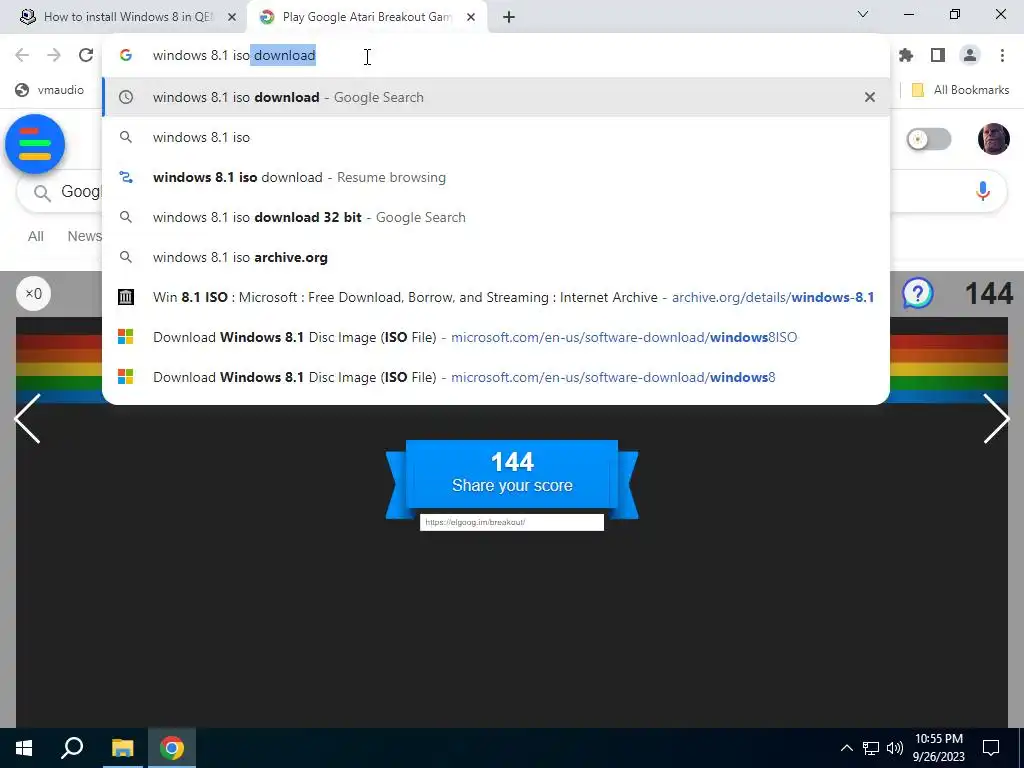Show hidden system tray icons
The height and width of the screenshot is (768, 1024).
(x=846, y=748)
